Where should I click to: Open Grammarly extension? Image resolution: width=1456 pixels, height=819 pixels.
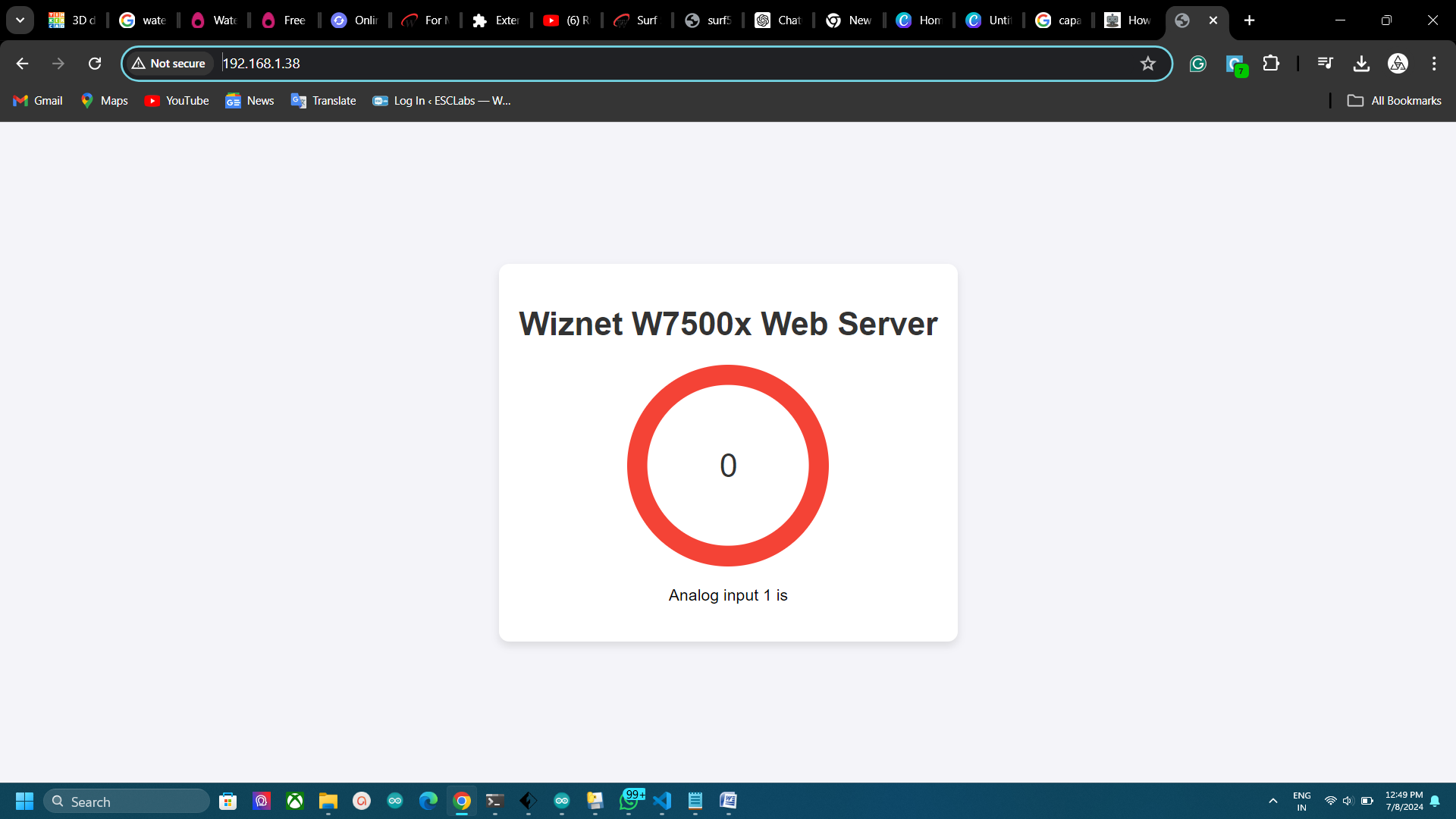click(1198, 64)
